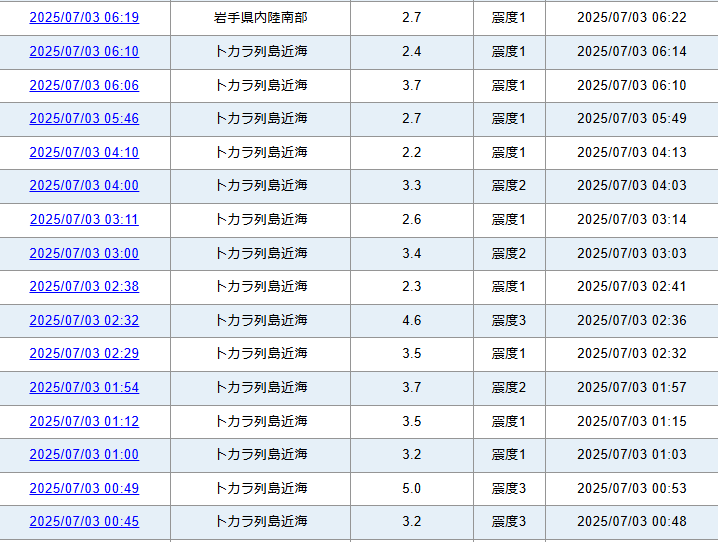The image size is (718, 542).
Task: Select magnitude 3.7 in the 06:06 row
Action: [412, 85]
